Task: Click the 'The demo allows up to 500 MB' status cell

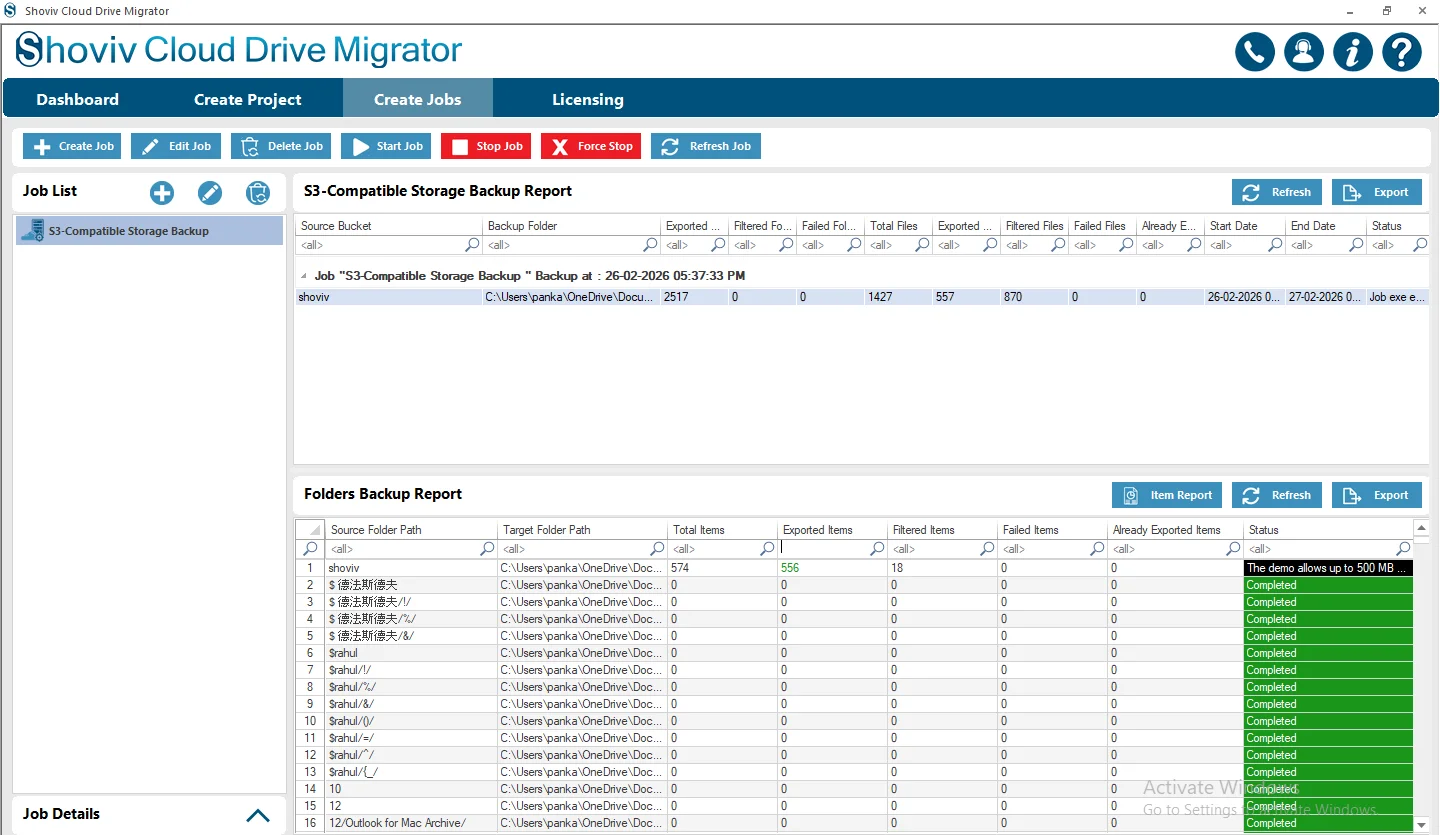Action: [x=1328, y=568]
